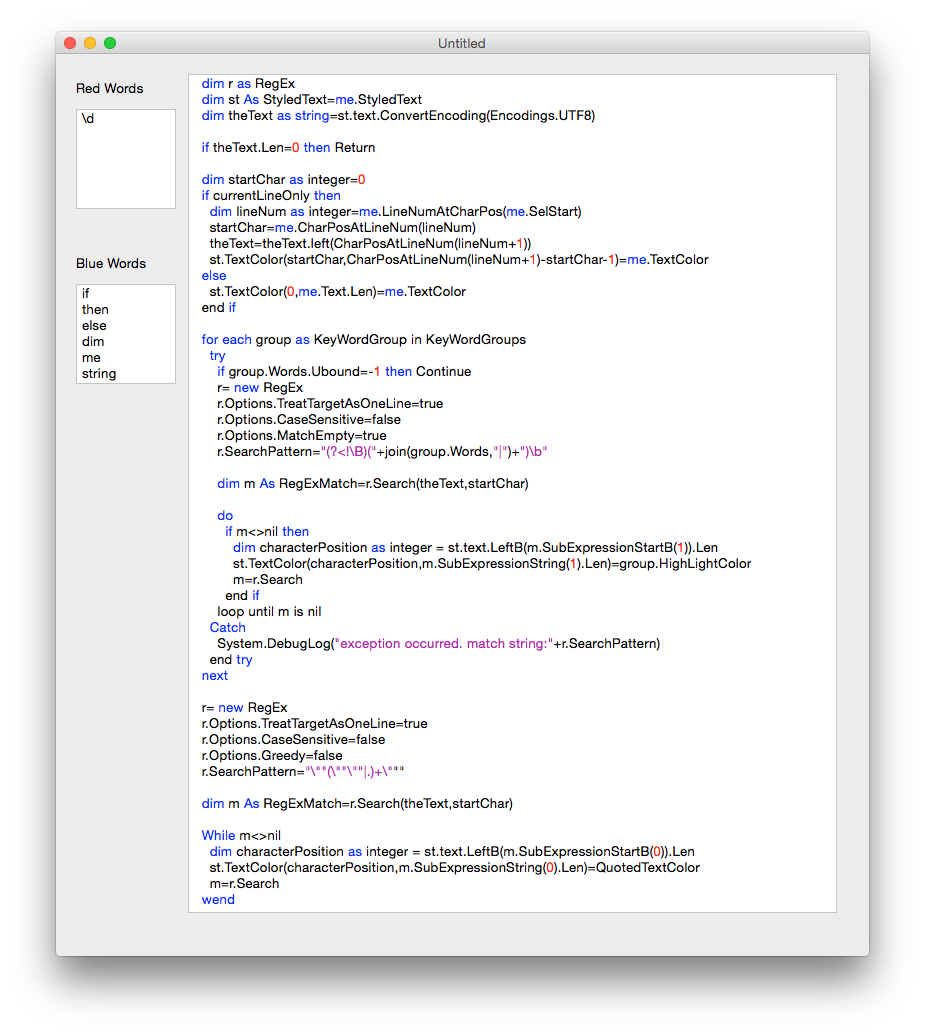
Task: Click the "Blue Words" label
Action: [x=111, y=264]
